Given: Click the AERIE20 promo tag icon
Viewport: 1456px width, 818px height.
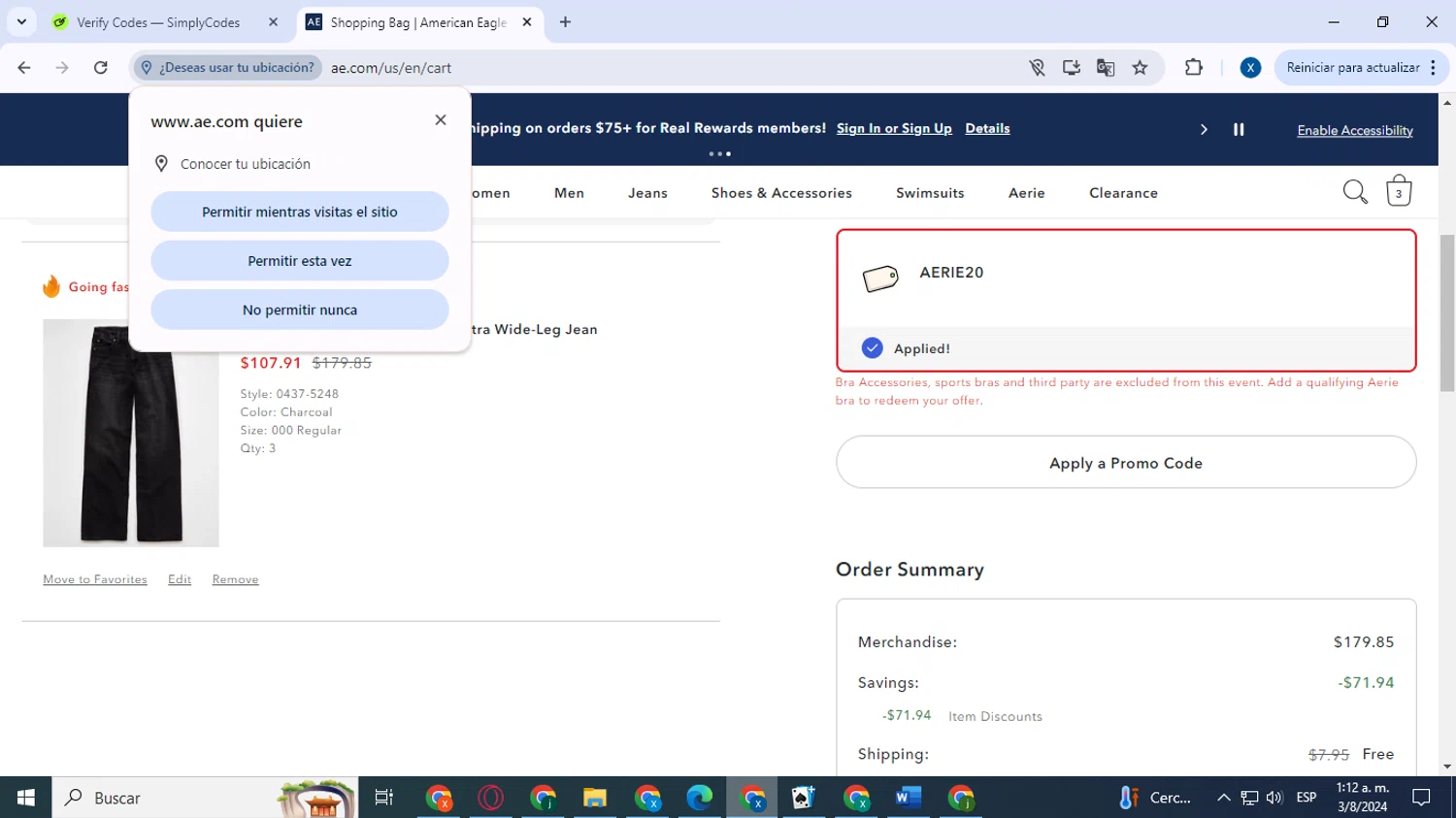Looking at the screenshot, I should [880, 278].
